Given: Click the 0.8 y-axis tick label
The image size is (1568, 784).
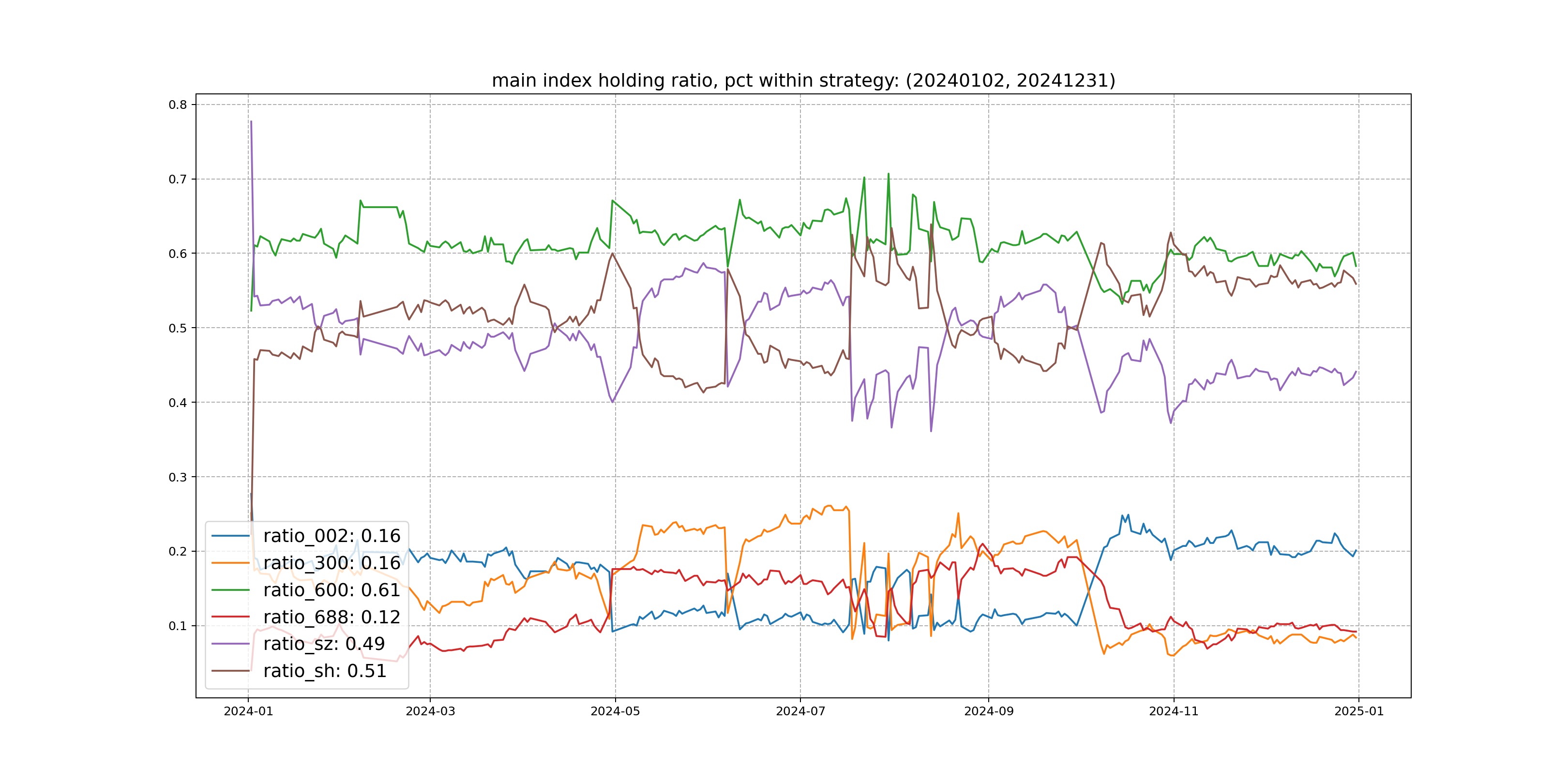Looking at the screenshot, I should click(178, 105).
